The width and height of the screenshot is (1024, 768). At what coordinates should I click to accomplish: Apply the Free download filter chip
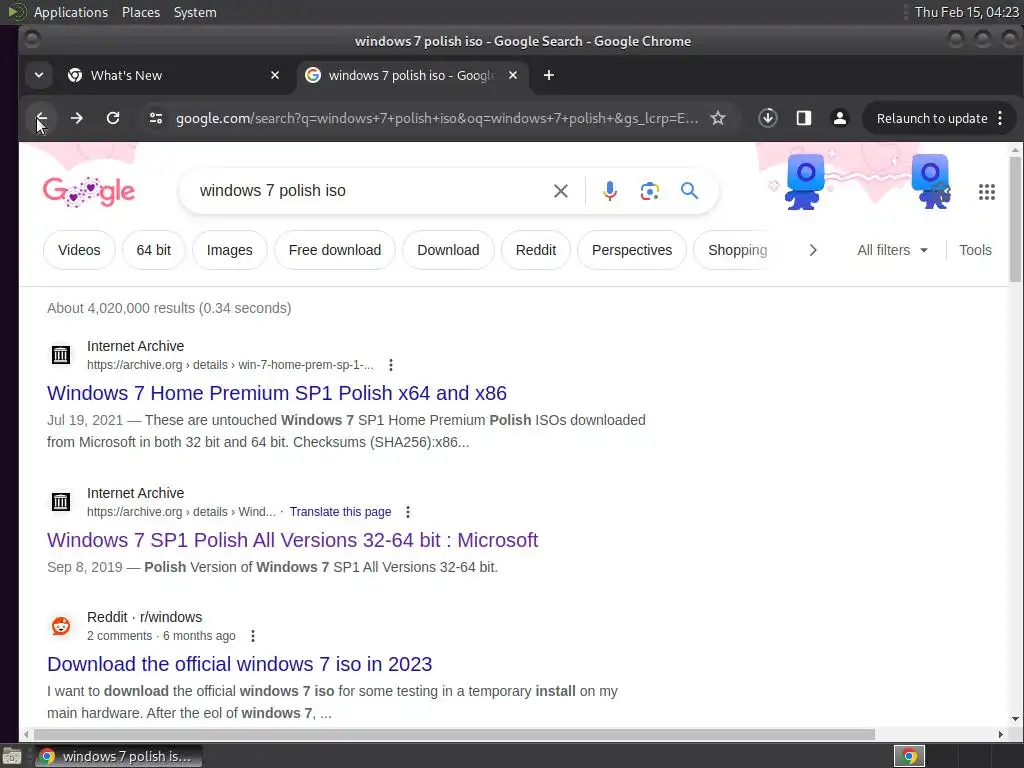click(x=334, y=250)
